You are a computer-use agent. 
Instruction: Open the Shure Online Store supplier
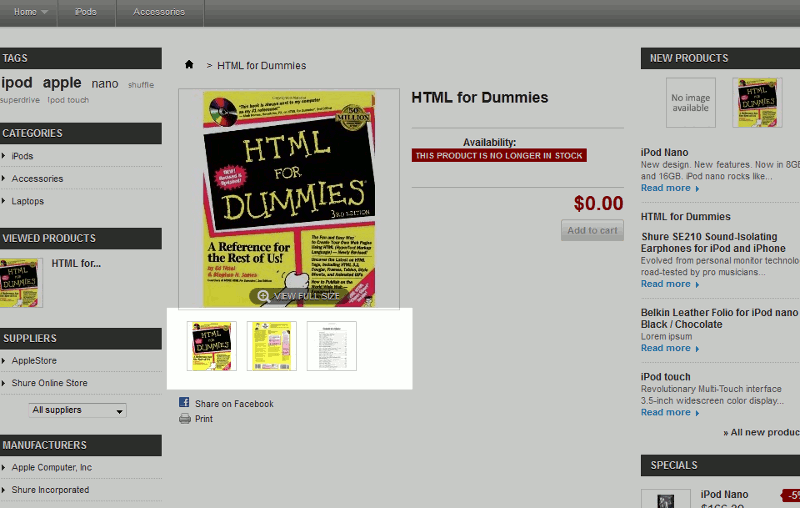pyautogui.click(x=49, y=383)
